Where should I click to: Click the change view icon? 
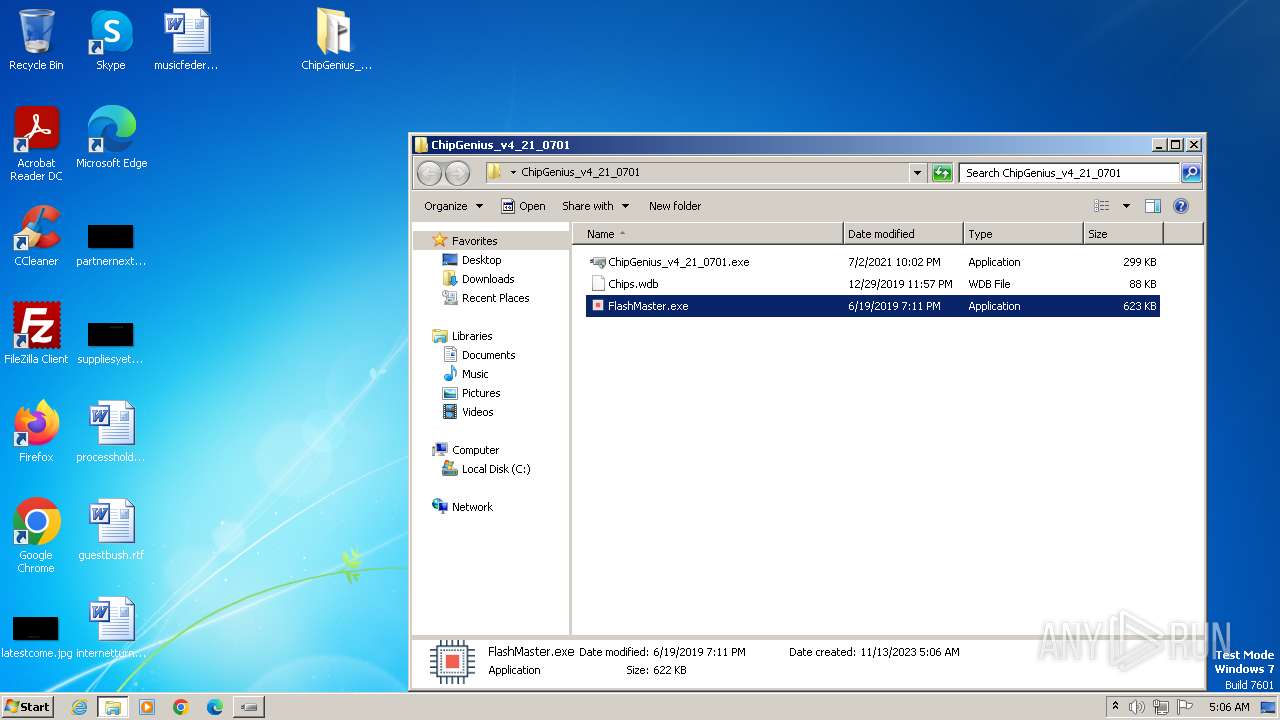click(1102, 206)
